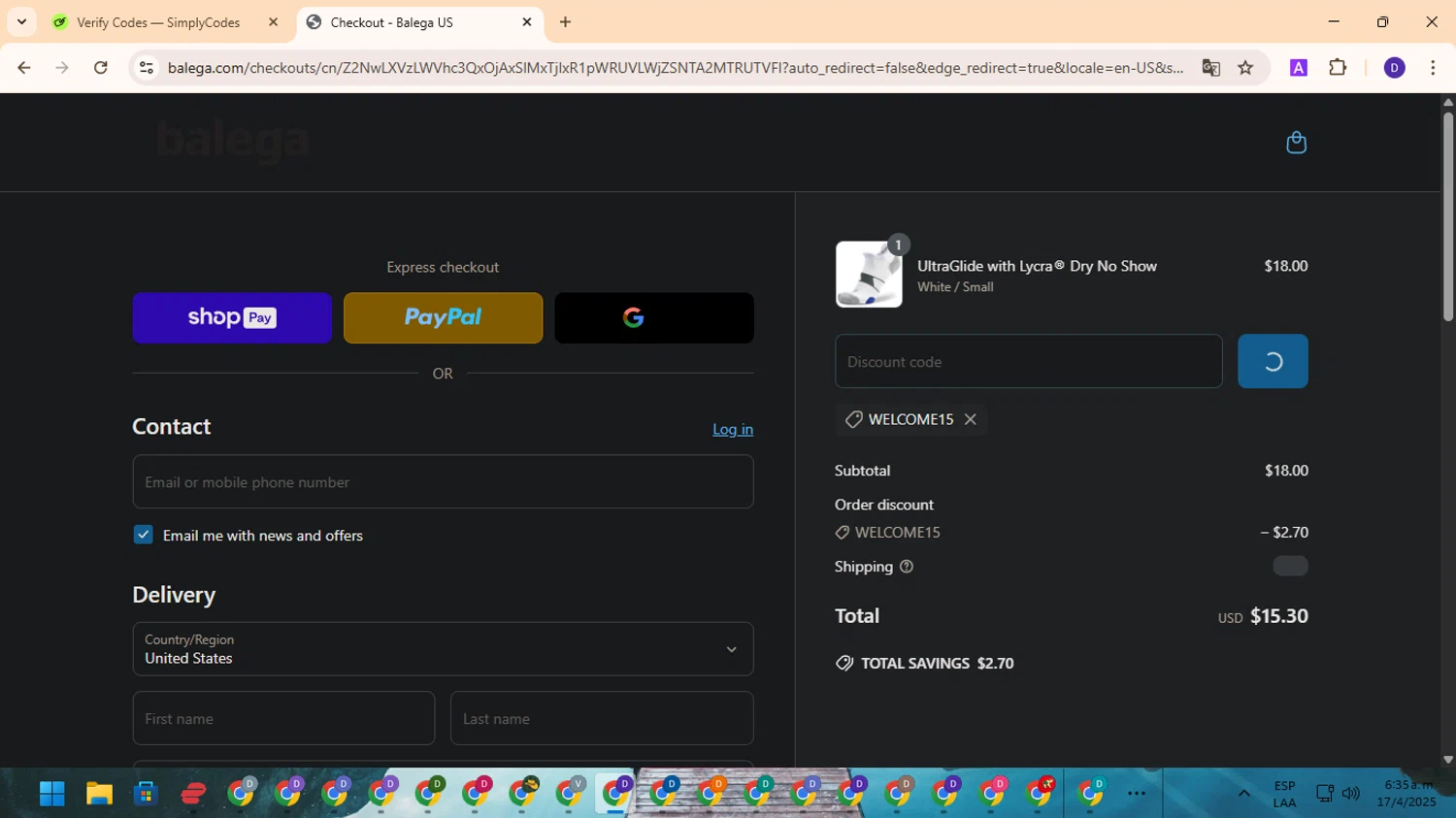Viewport: 1456px width, 818px height.
Task: Open volume control tray icon
Action: [x=1350, y=794]
